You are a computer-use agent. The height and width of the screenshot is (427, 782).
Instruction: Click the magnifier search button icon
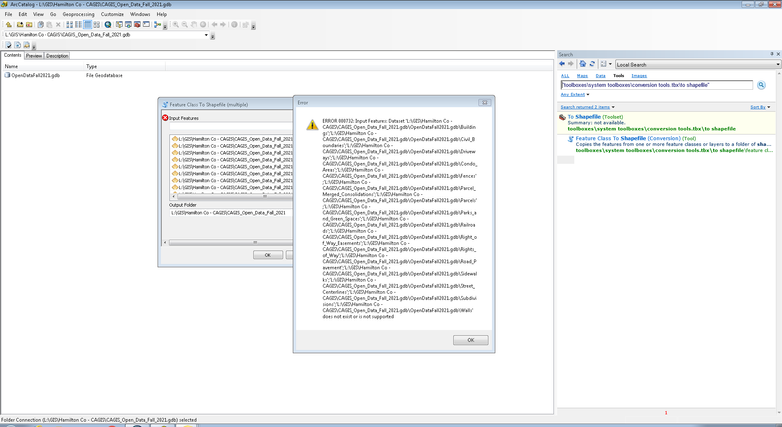point(761,85)
